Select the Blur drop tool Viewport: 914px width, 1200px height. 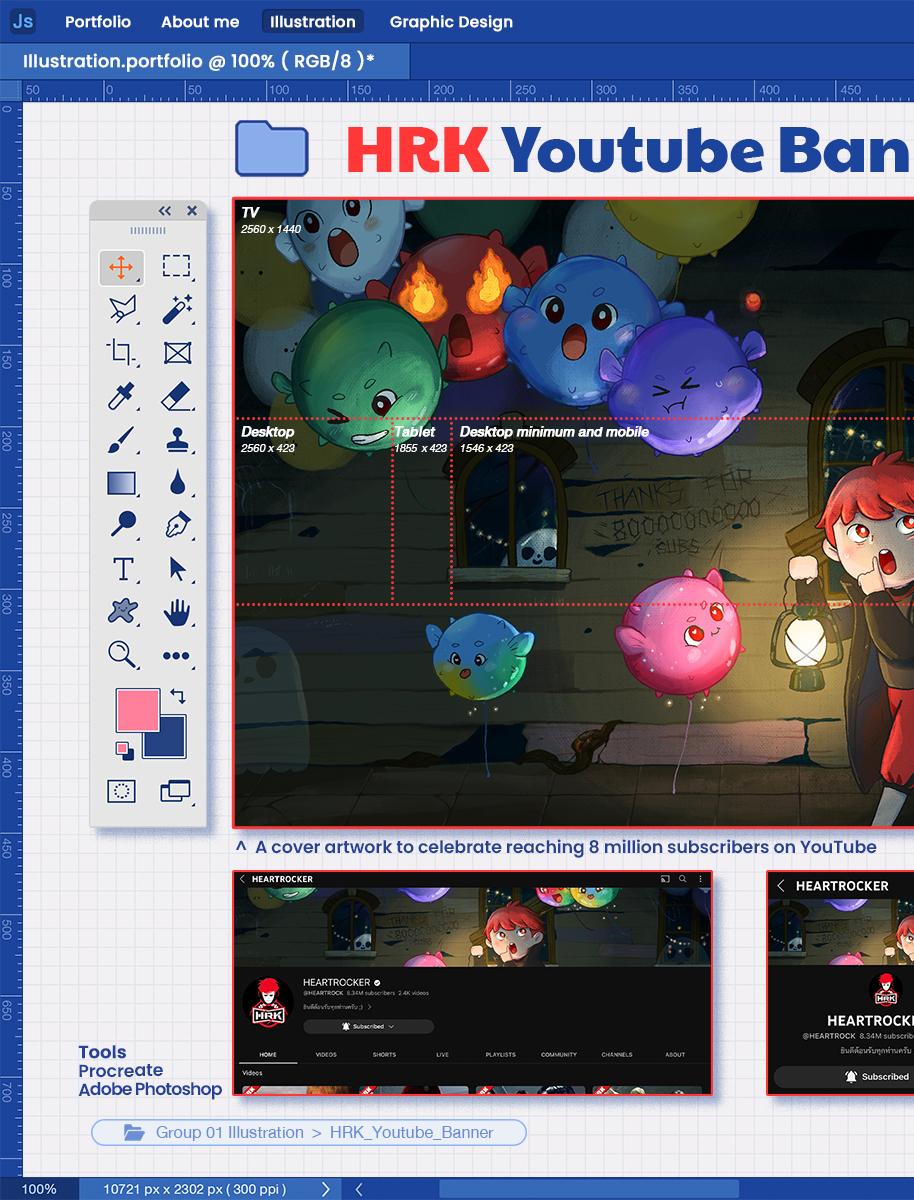click(177, 483)
